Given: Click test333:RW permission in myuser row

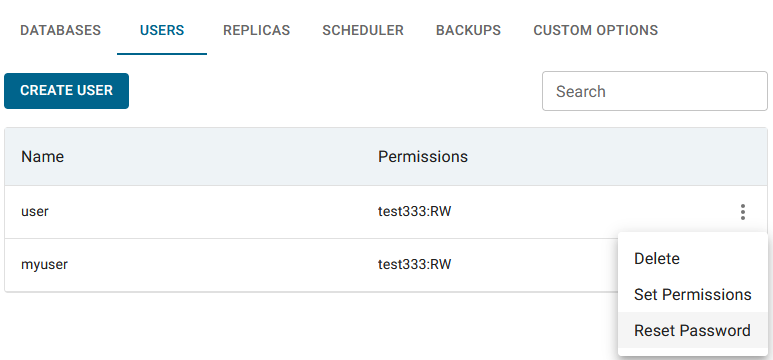Looking at the screenshot, I should [x=415, y=265].
